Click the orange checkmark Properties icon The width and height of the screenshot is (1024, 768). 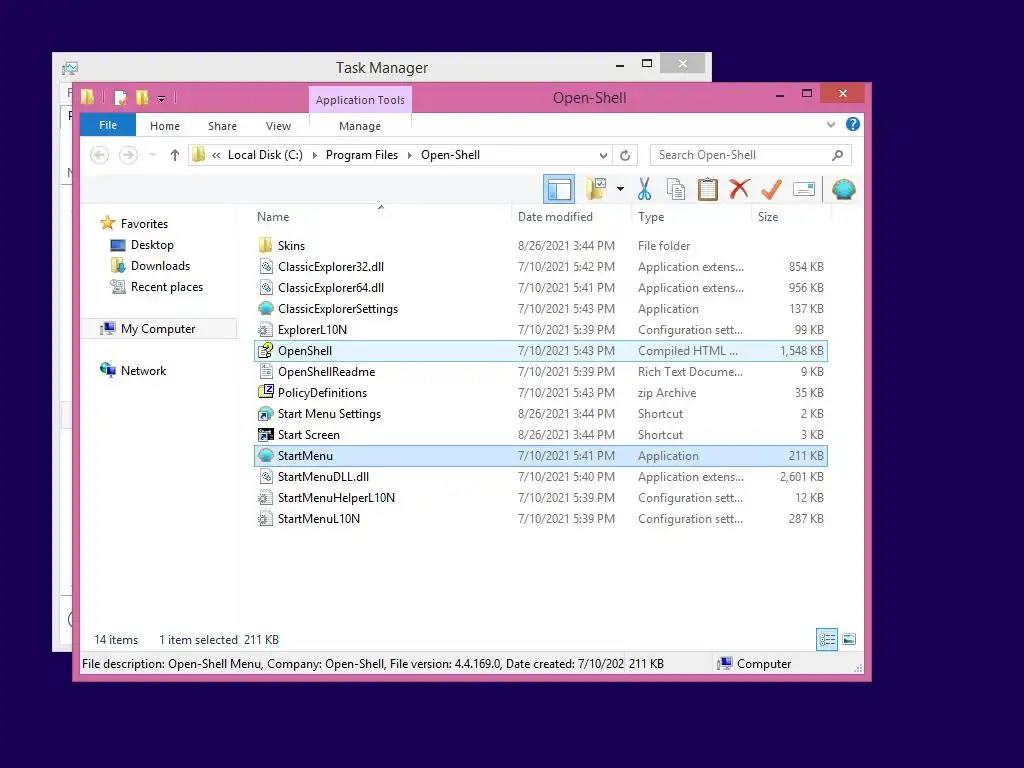(771, 189)
